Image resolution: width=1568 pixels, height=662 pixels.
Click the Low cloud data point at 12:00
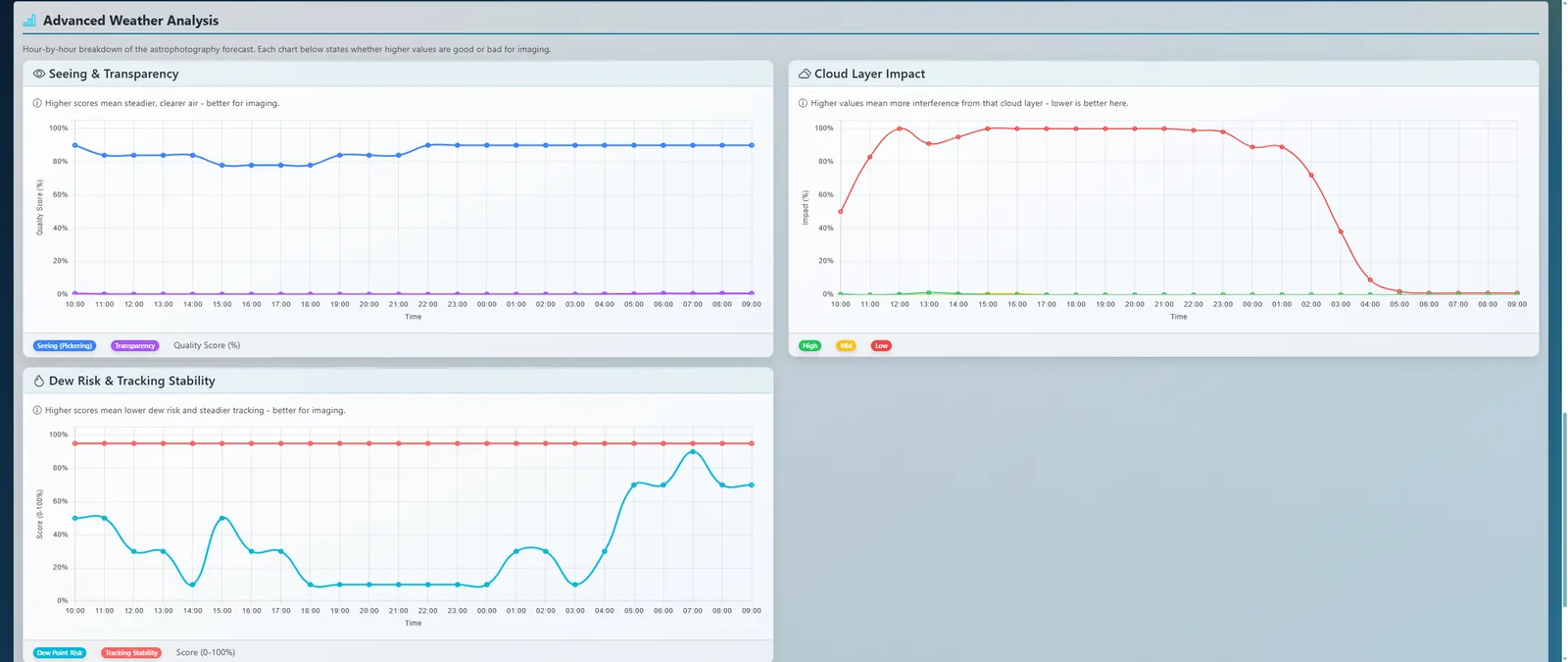tap(900, 128)
